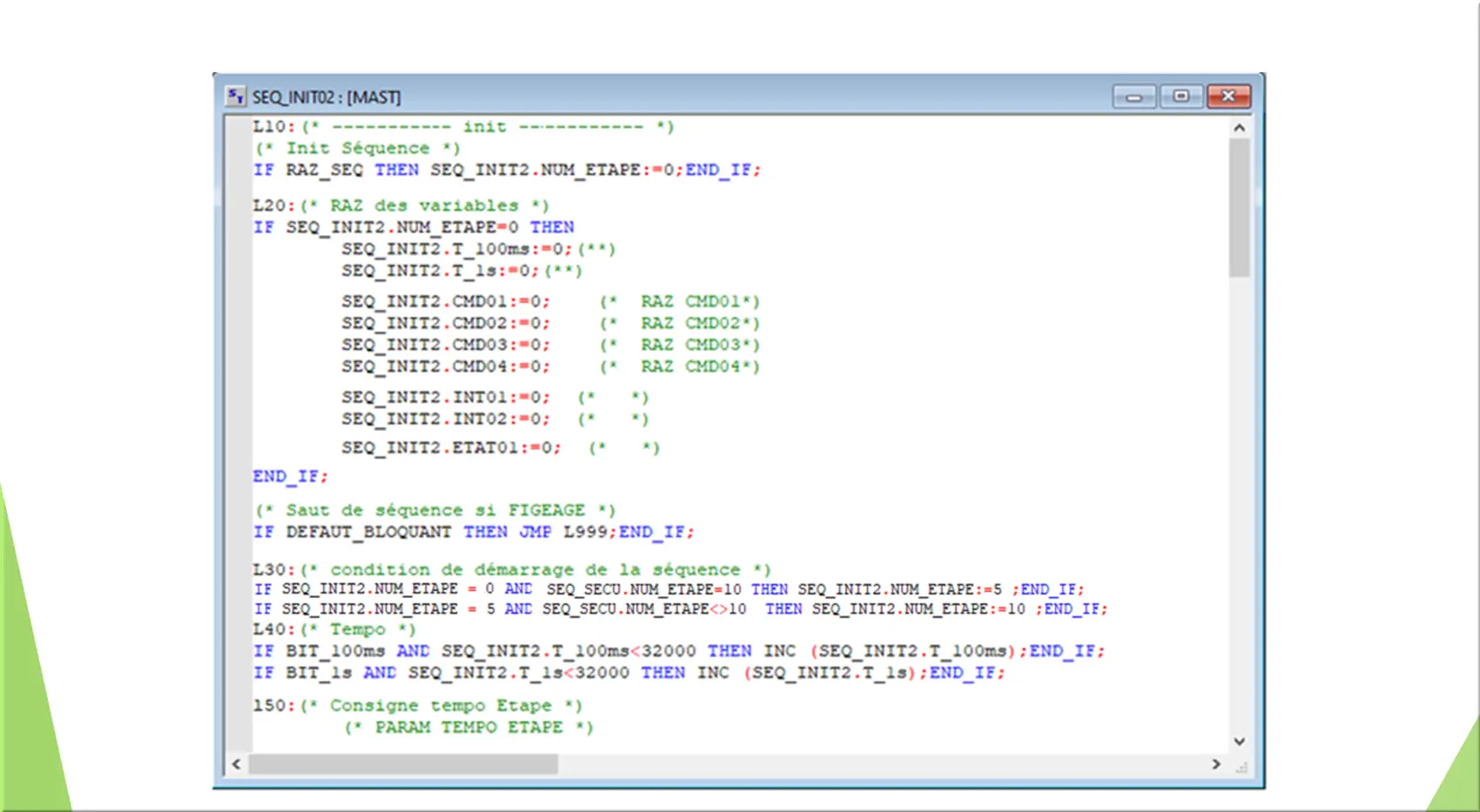This screenshot has width=1480, height=812.
Task: Click the 'IF BIT_1s AND' code line
Action: click(x=629, y=674)
